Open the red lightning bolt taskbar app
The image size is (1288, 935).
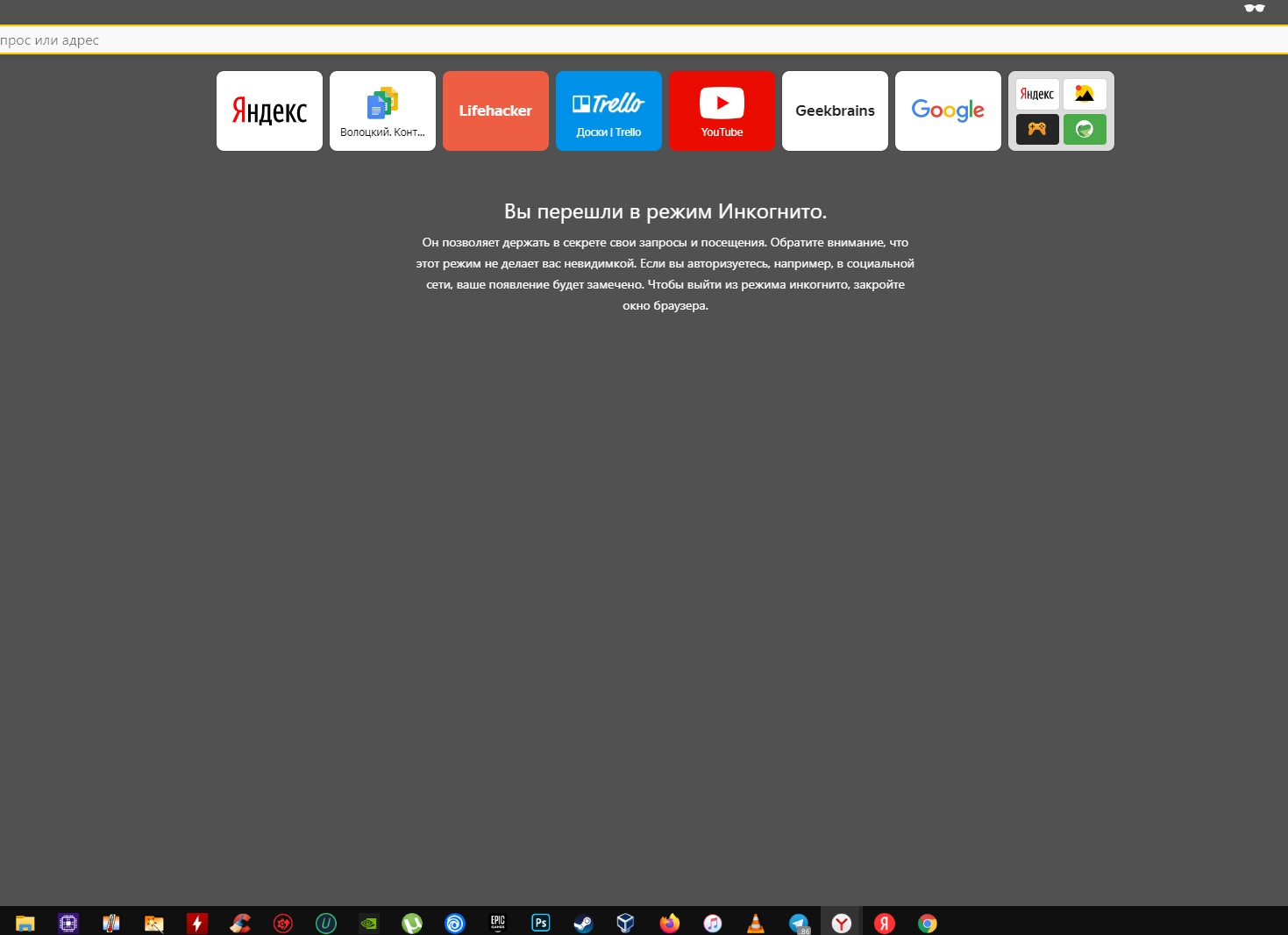click(x=196, y=923)
